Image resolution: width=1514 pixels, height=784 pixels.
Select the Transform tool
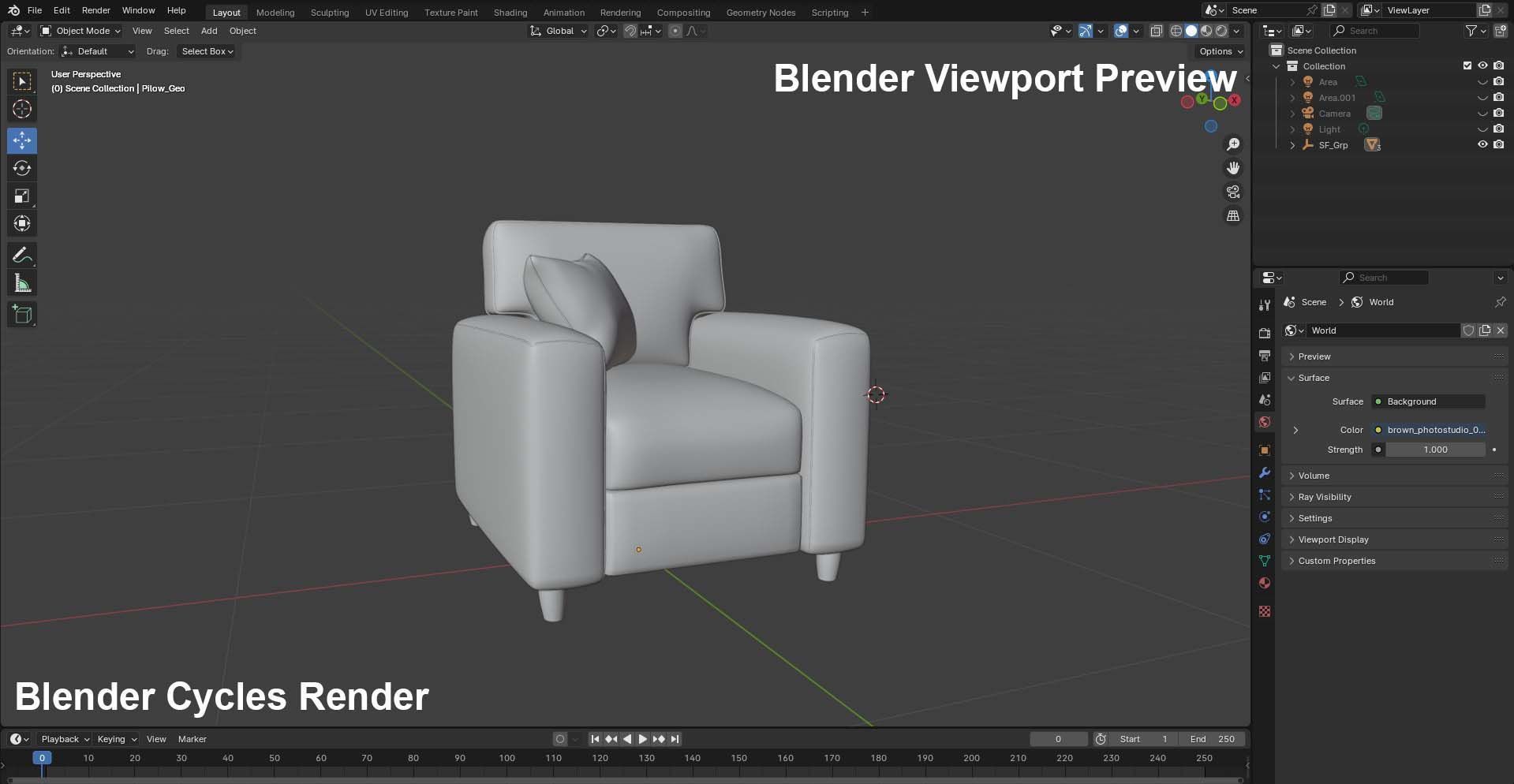[22, 223]
